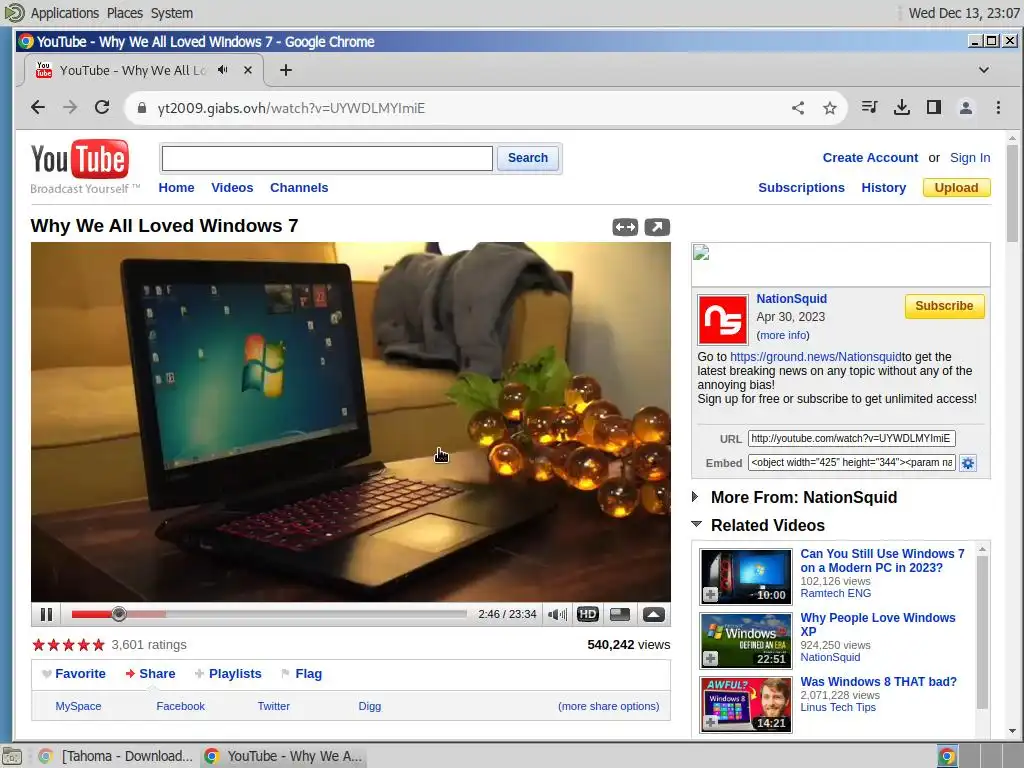1024x768 pixels.
Task: Open Chrome downloads icon
Action: pos(901,107)
